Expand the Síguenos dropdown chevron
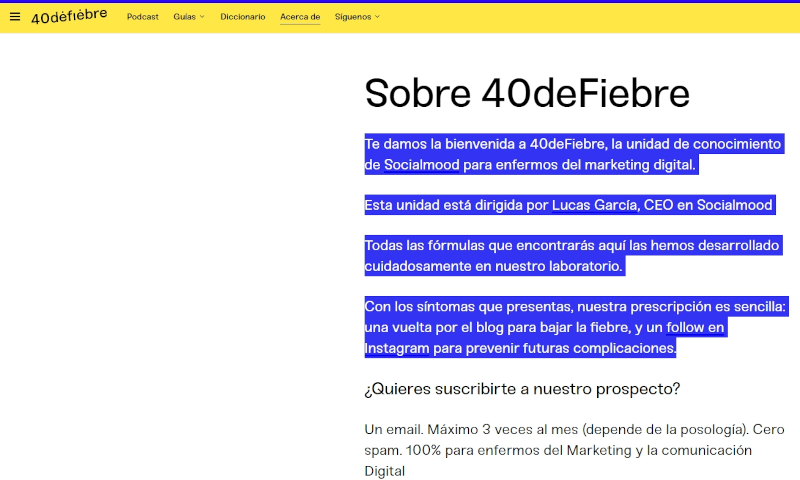 (378, 17)
